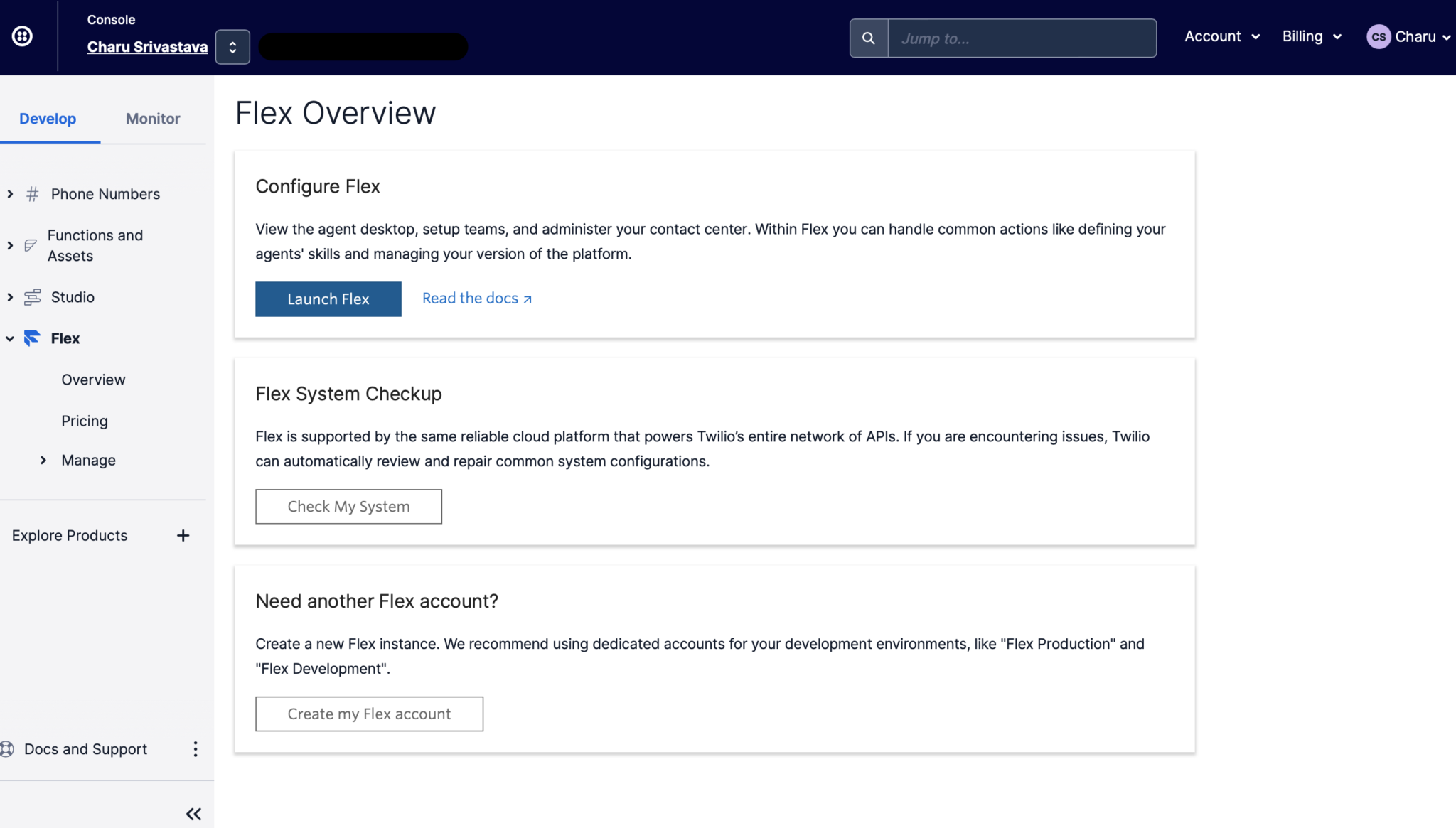Click the search magnifier icon
1456x828 pixels.
[x=867, y=38]
